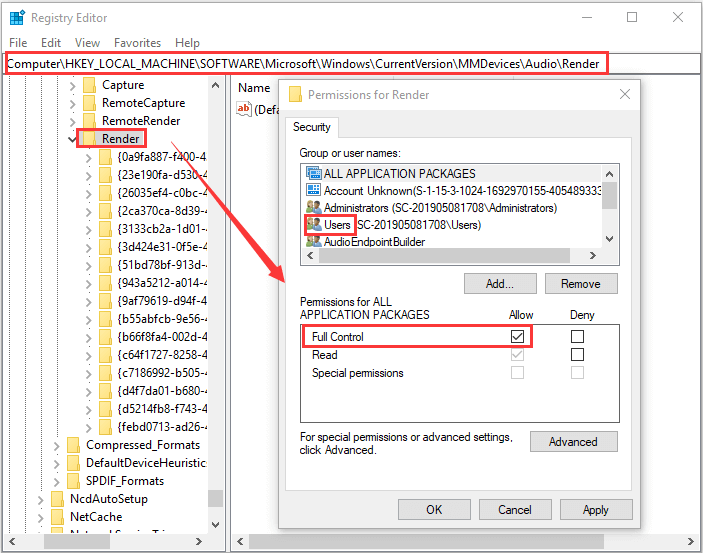The image size is (703, 553).
Task: Open the Edit menu
Action: [51, 43]
